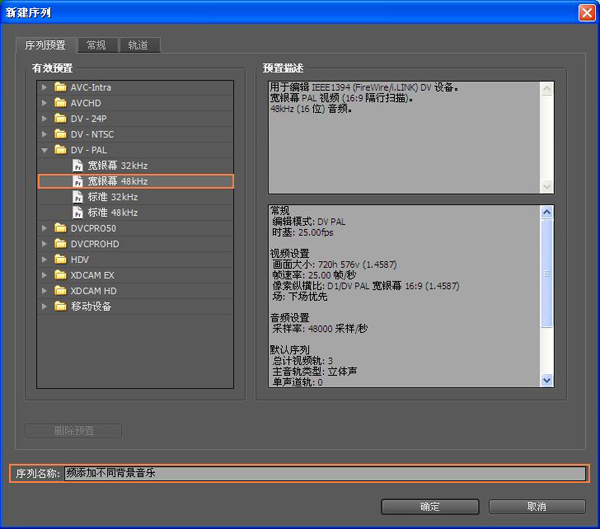This screenshot has width=600, height=529.
Task: Click the settings panel scroll down arrow
Action: point(547,380)
